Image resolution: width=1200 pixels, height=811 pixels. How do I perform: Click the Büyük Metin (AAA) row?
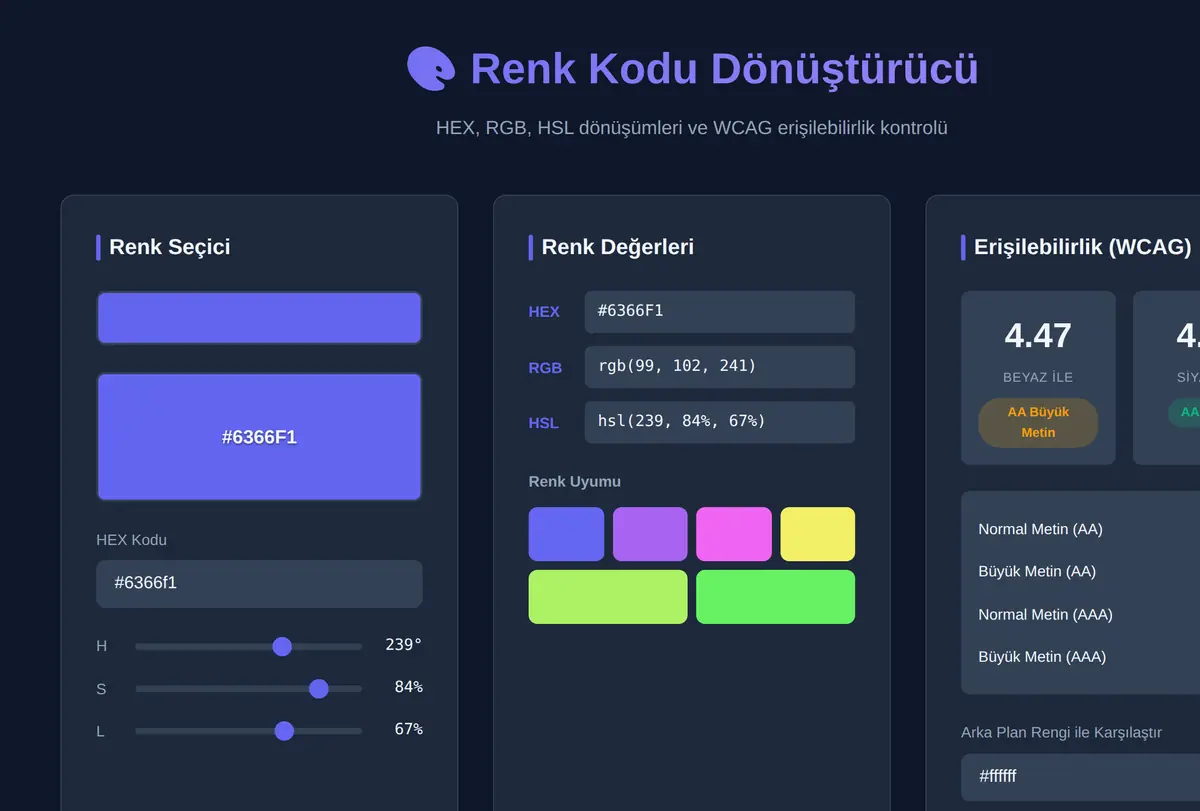(x=1089, y=657)
